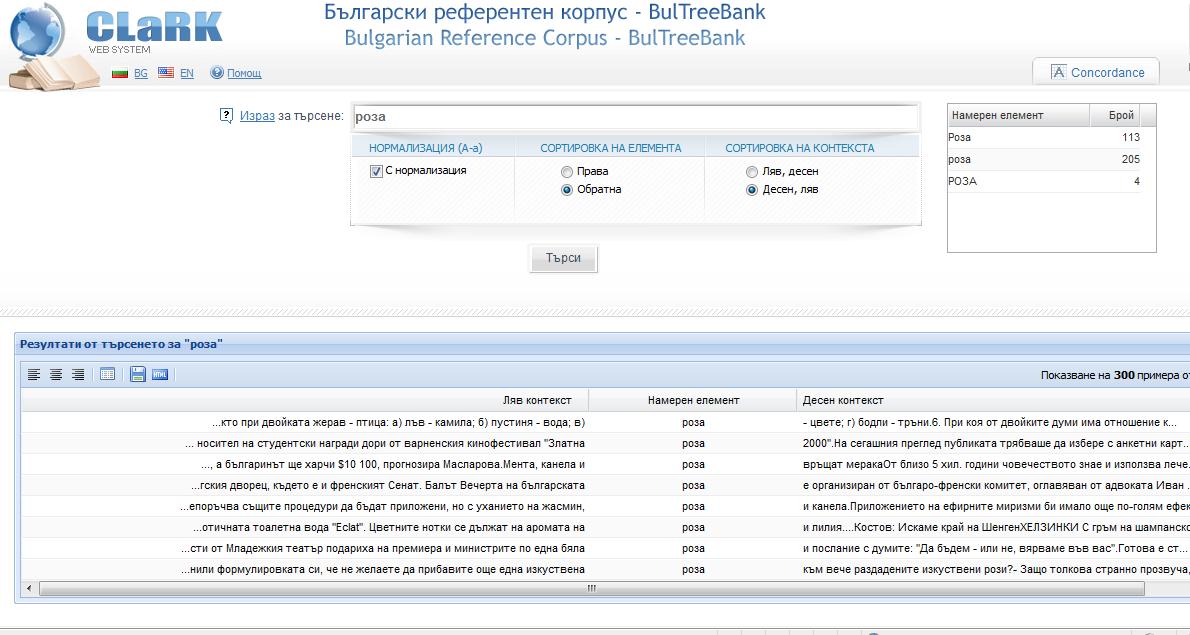
Task: Open the Израз expression link
Action: (257, 116)
